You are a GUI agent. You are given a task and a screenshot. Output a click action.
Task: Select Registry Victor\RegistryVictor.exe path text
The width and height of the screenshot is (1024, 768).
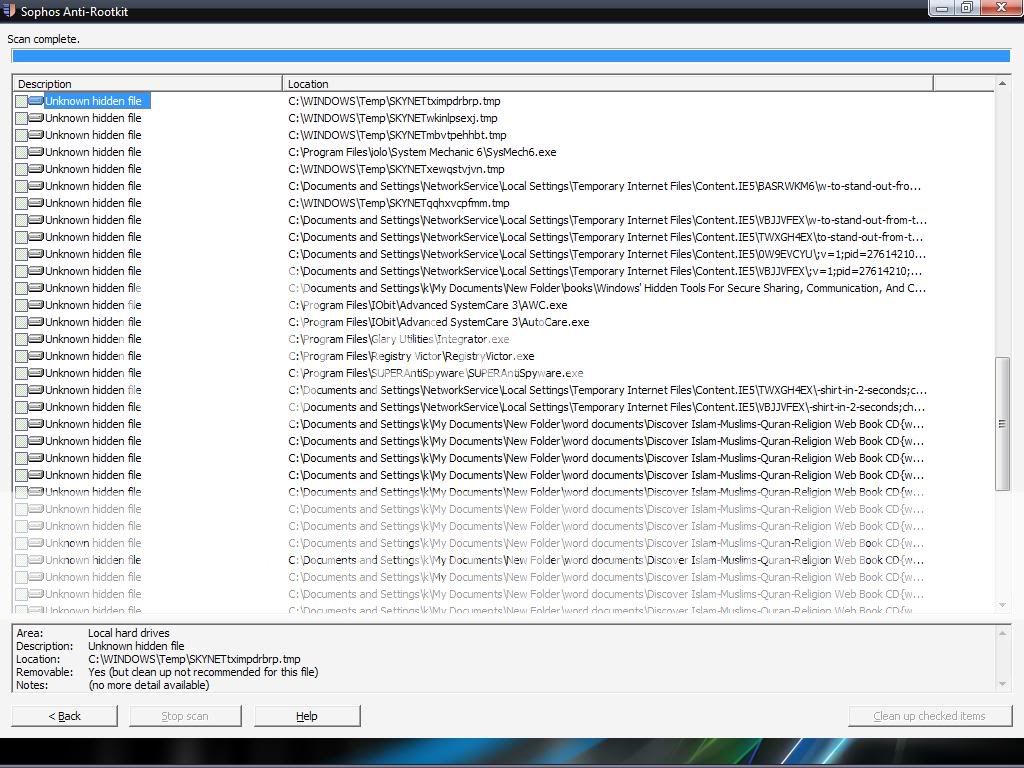tap(411, 355)
